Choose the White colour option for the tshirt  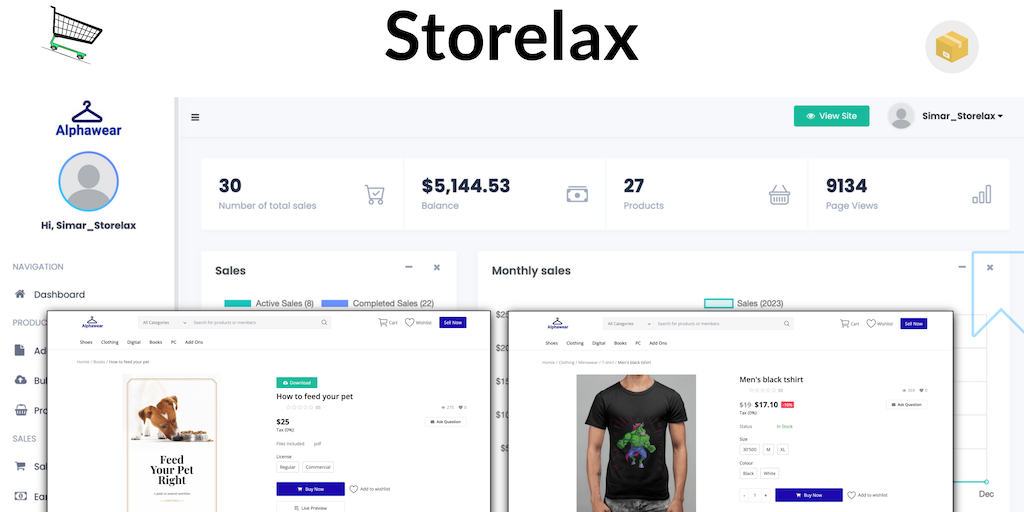tap(769, 473)
